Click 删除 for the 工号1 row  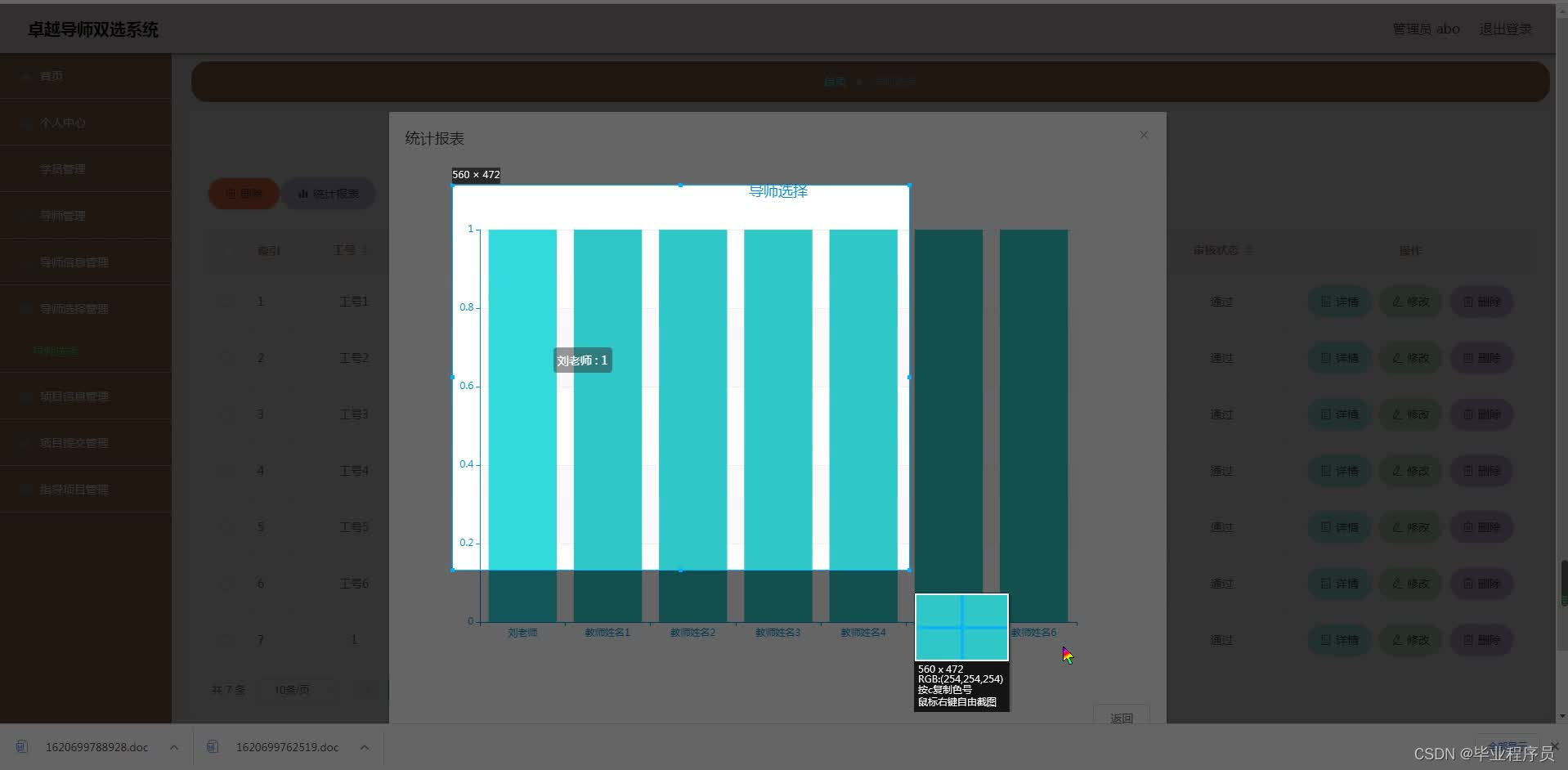[1481, 302]
